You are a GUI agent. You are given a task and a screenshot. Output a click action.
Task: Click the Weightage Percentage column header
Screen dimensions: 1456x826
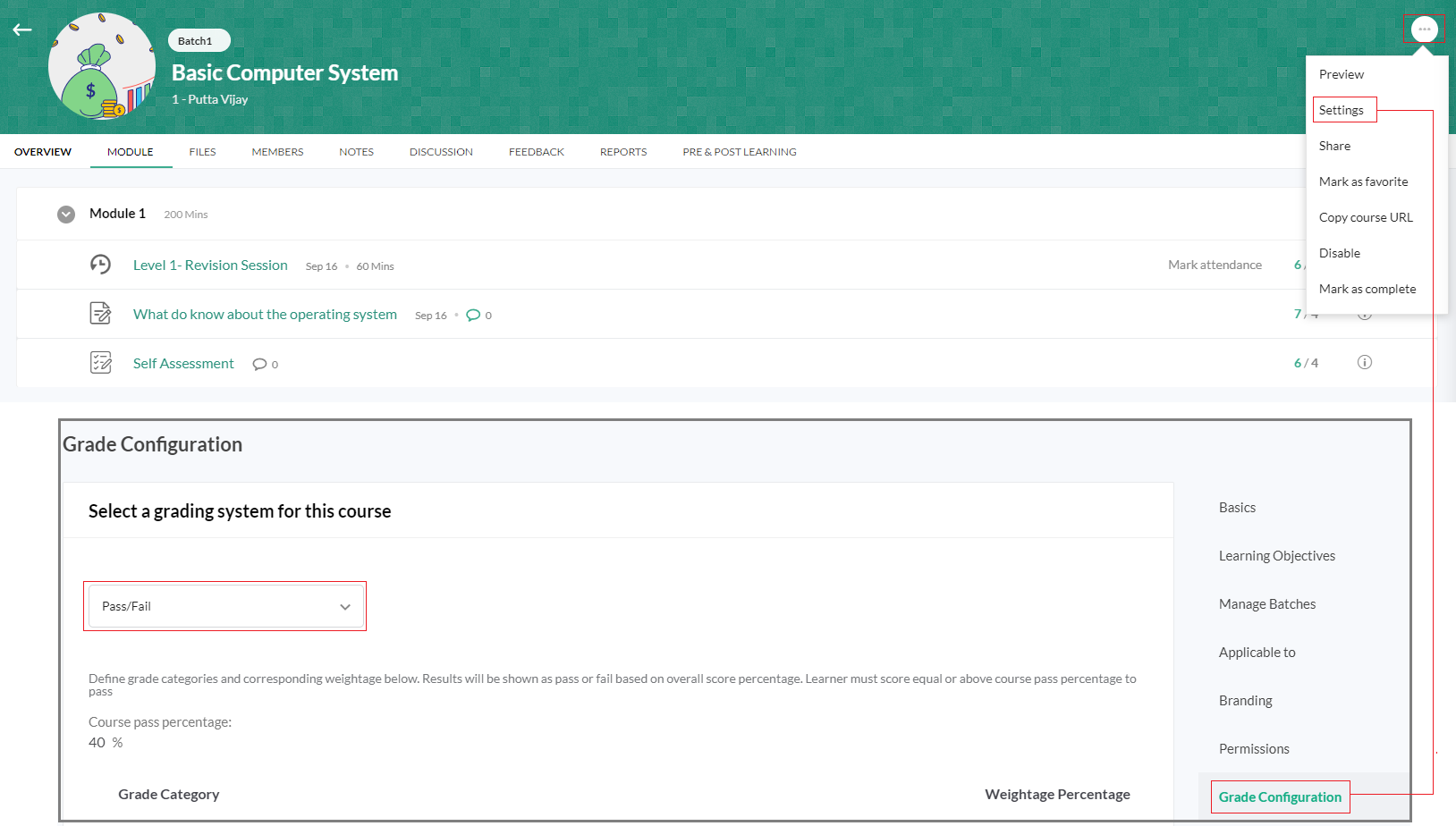pyautogui.click(x=1057, y=795)
